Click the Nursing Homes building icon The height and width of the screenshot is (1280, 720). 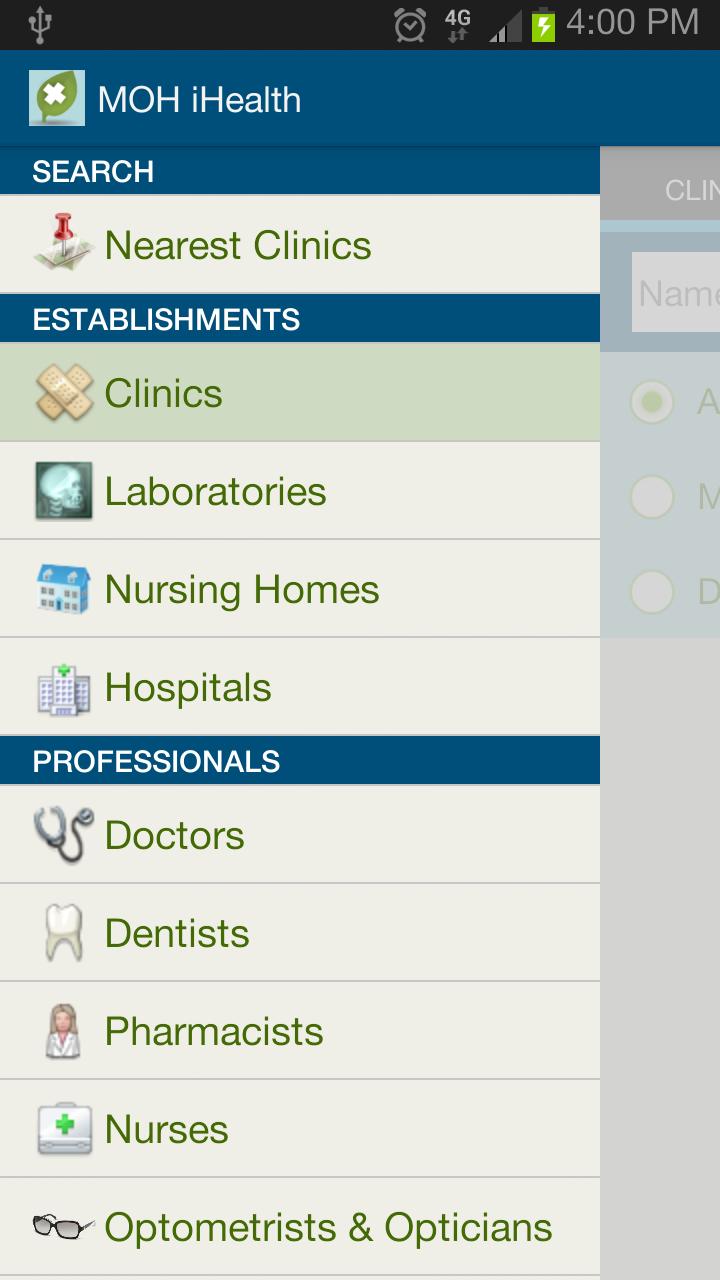click(62, 588)
